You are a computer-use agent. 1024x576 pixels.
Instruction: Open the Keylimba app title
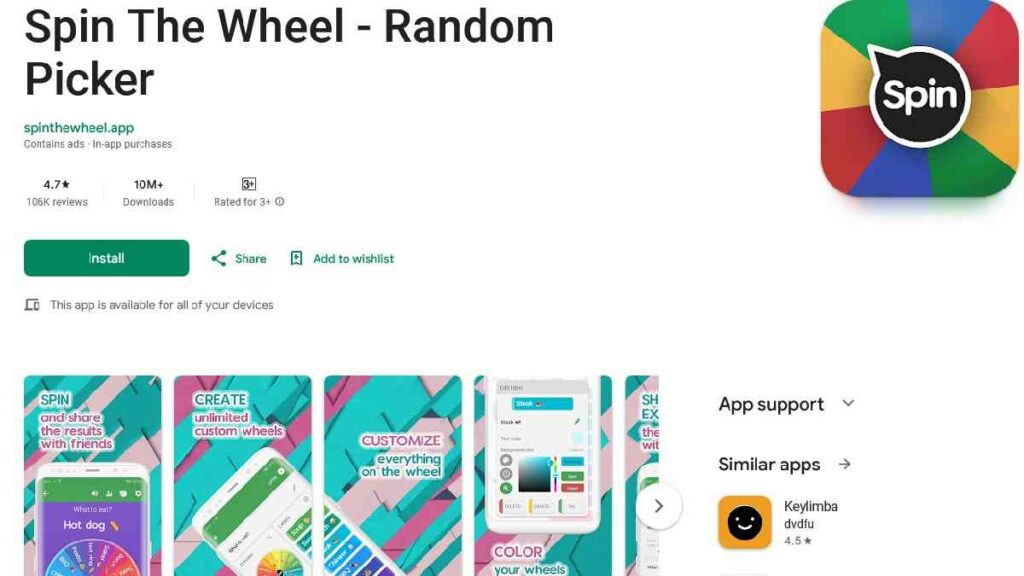pos(810,506)
